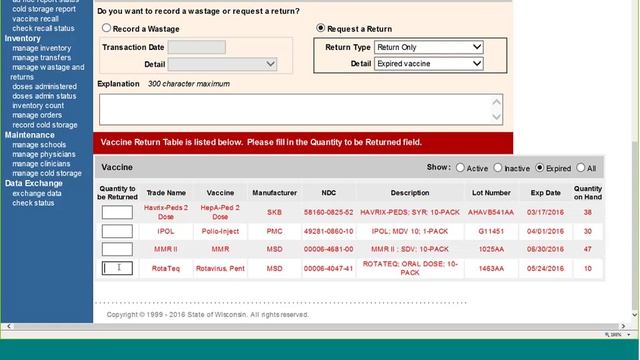The image size is (640, 360).
Task: Select the Record a Wastage radio button
Action: point(107,28)
